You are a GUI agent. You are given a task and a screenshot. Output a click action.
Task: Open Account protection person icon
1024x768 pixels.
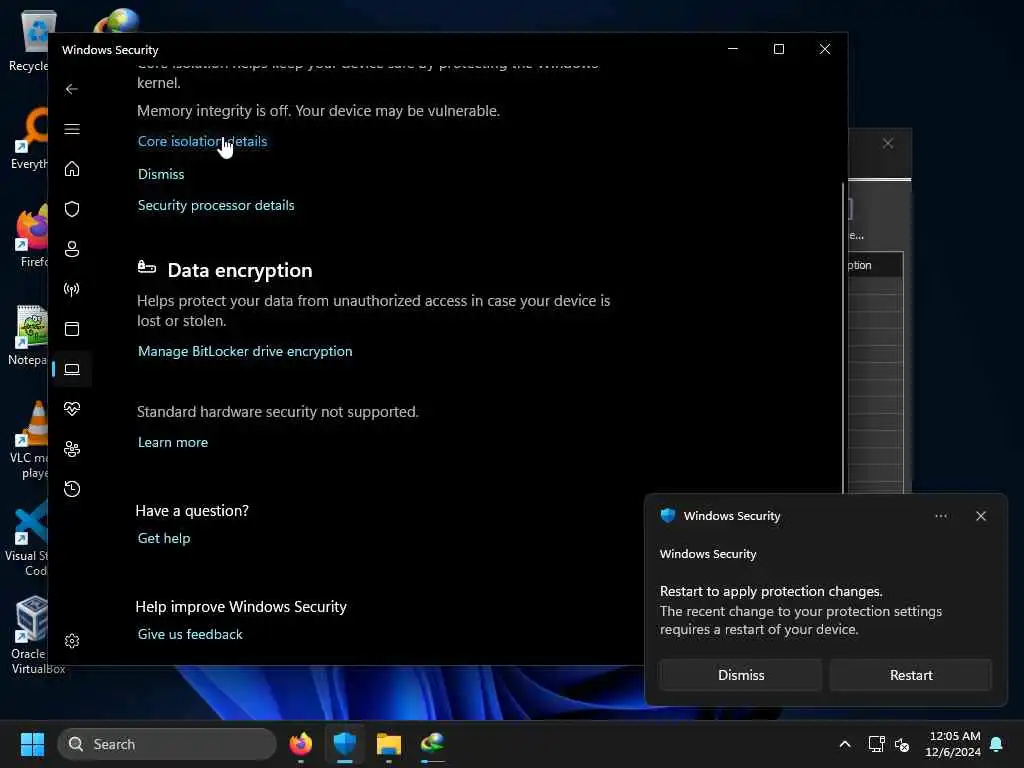pos(72,249)
